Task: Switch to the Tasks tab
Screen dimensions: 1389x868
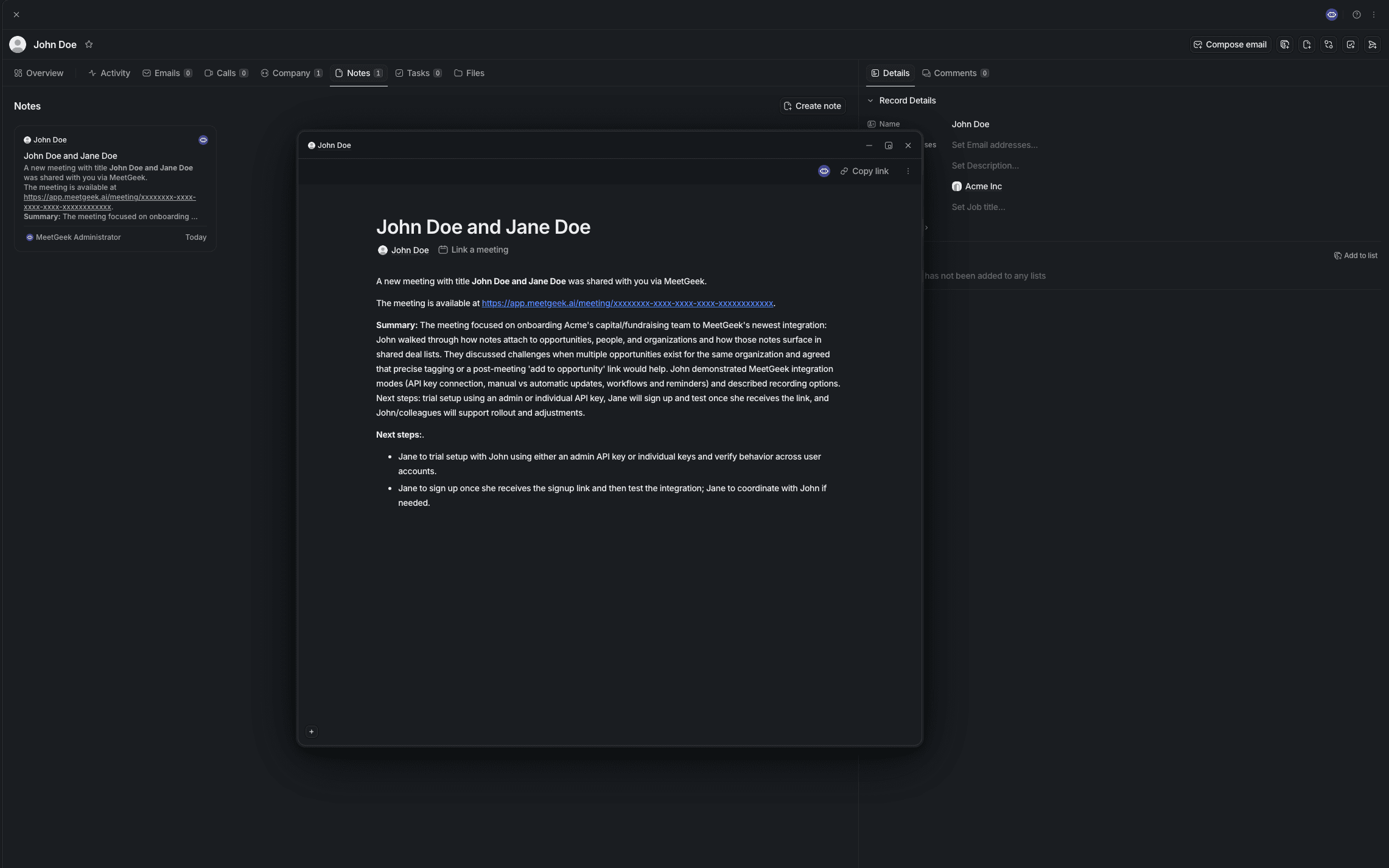Action: (418, 73)
